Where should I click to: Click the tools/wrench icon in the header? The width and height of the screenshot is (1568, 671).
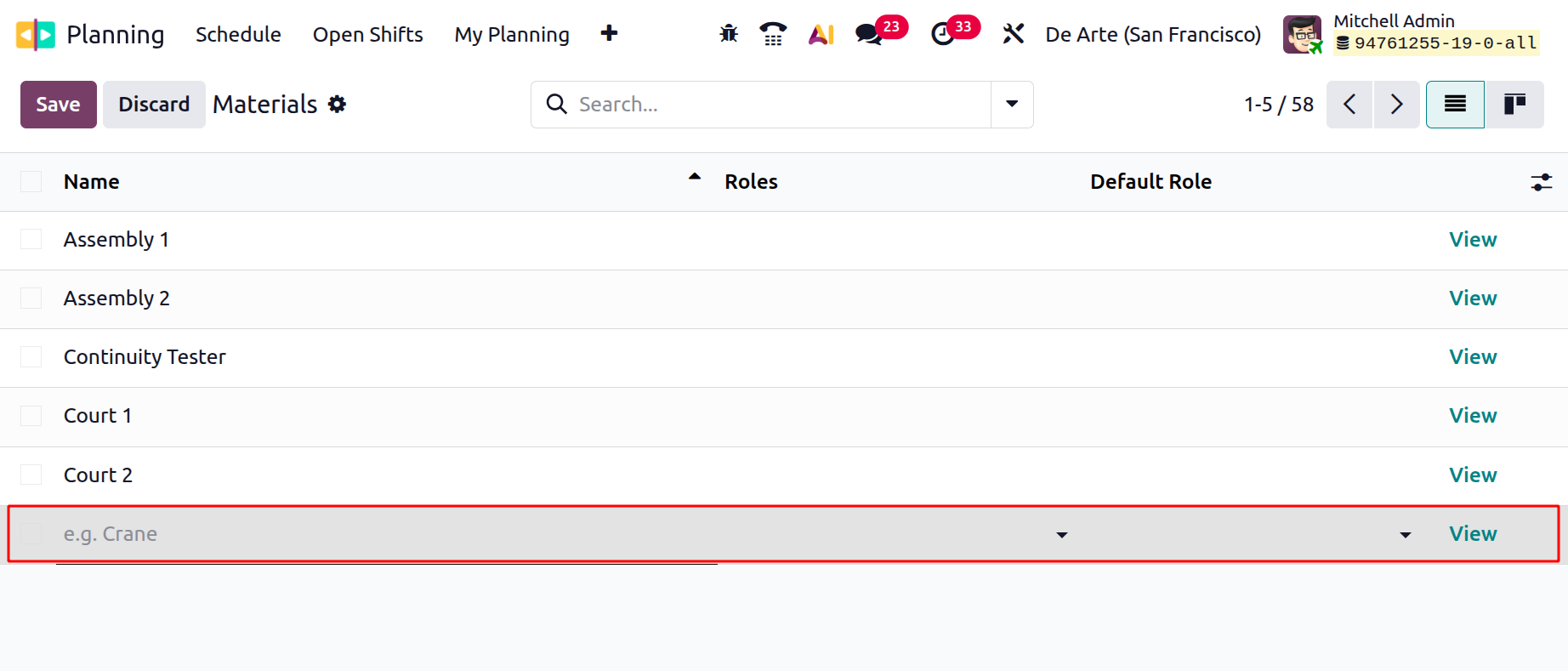pyautogui.click(x=1013, y=34)
